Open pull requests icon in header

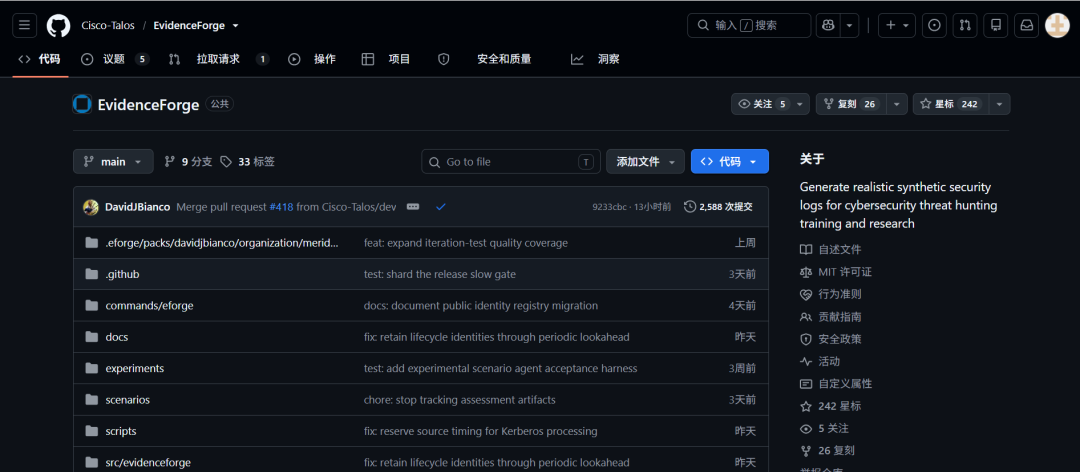click(965, 25)
